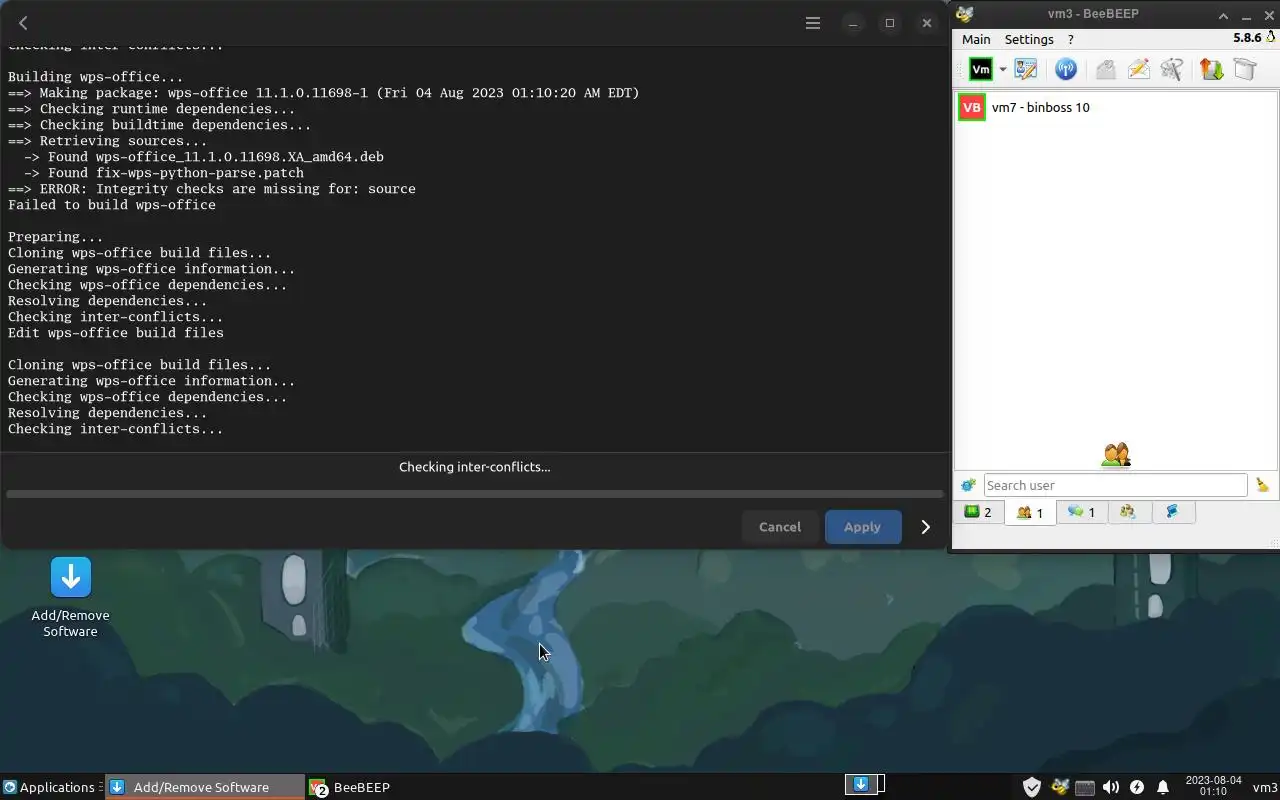This screenshot has width=1280, height=800.
Task: Open the Applications menu in taskbar
Action: pos(49,787)
